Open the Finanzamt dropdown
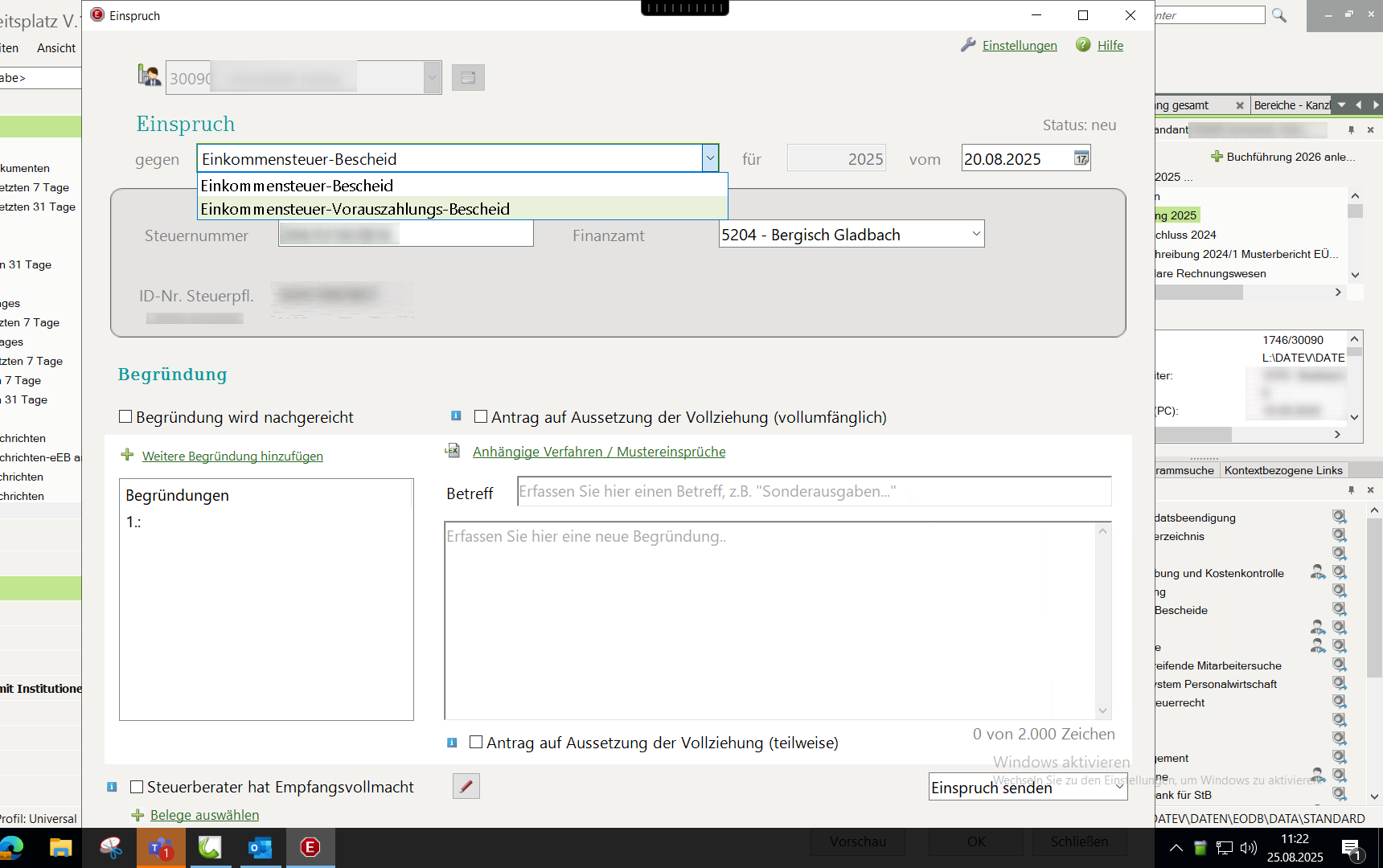The width and height of the screenshot is (1383, 868). click(x=975, y=235)
